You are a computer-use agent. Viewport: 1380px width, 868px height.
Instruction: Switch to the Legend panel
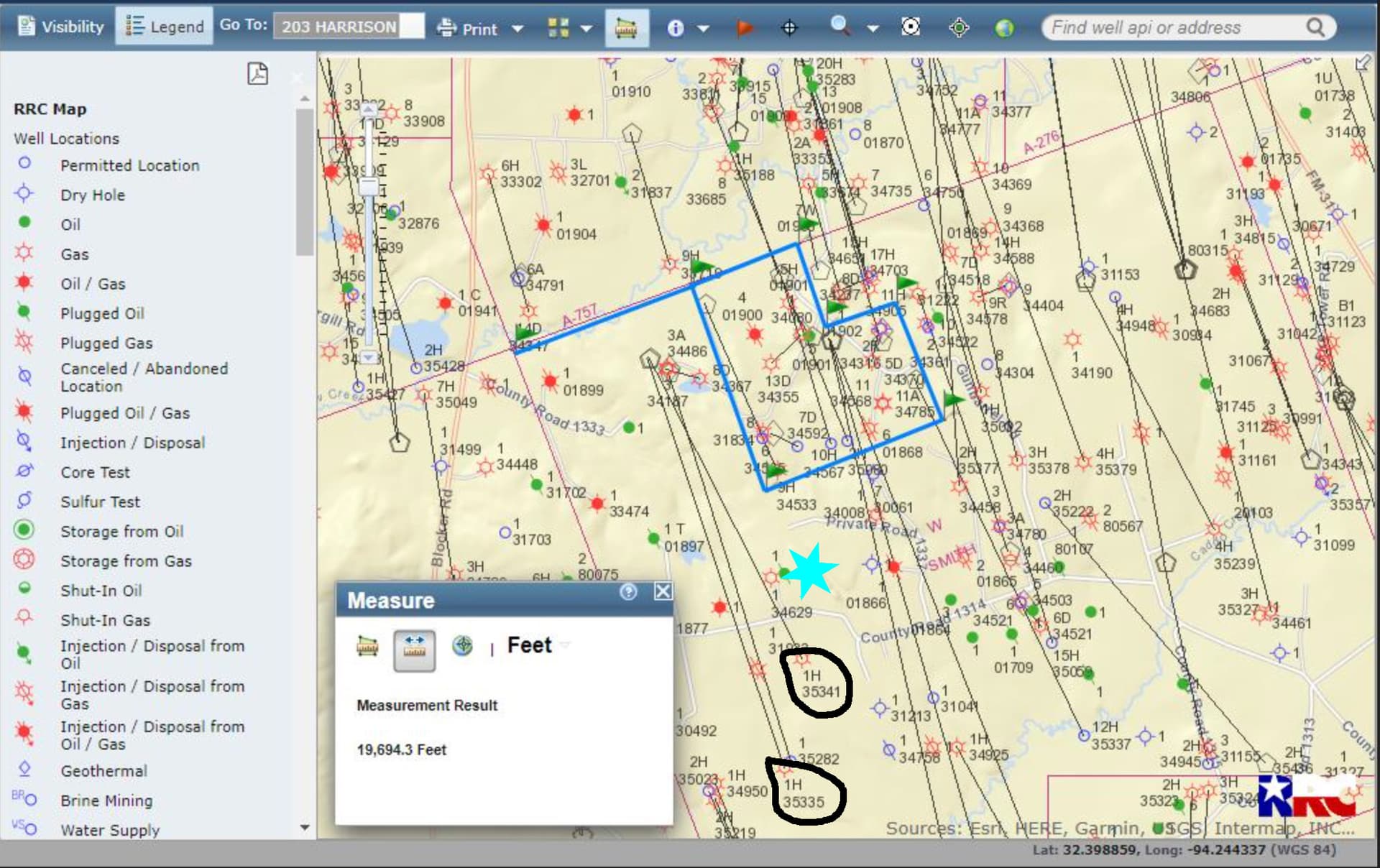[x=165, y=27]
